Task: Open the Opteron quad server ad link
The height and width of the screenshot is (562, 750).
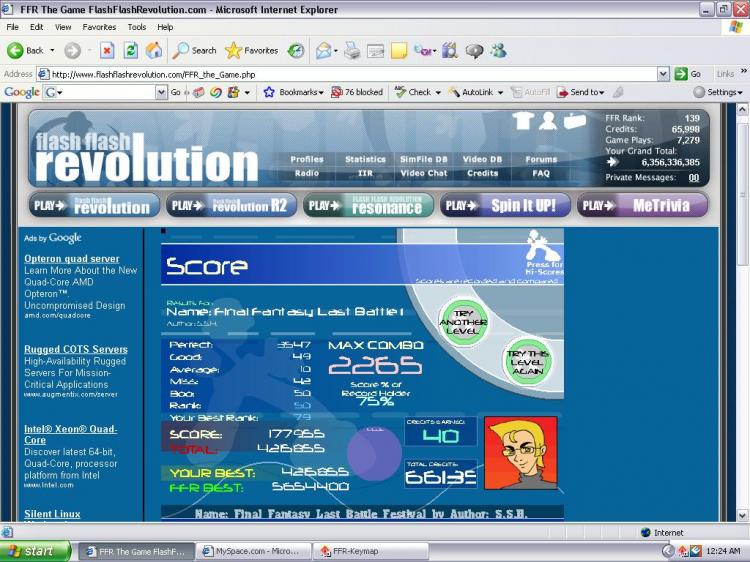Action: click(71, 259)
